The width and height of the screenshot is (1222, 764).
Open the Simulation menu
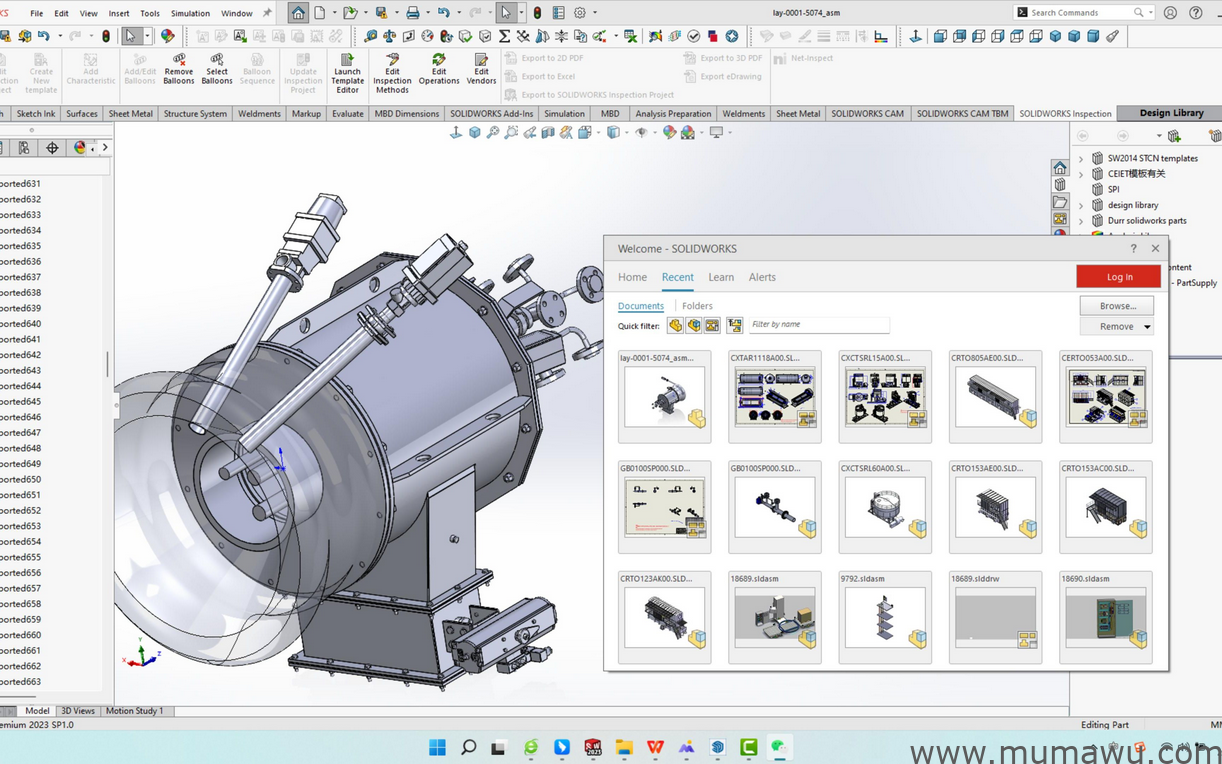click(190, 13)
